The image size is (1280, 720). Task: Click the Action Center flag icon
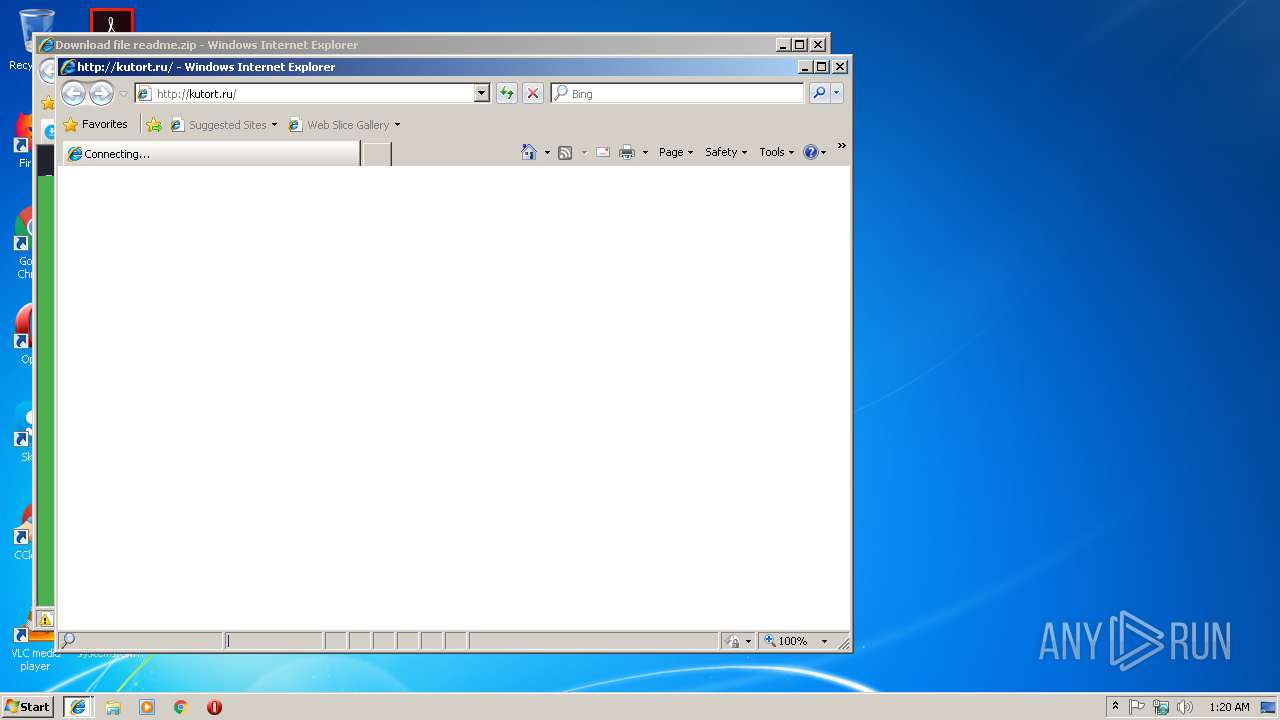coord(1137,707)
